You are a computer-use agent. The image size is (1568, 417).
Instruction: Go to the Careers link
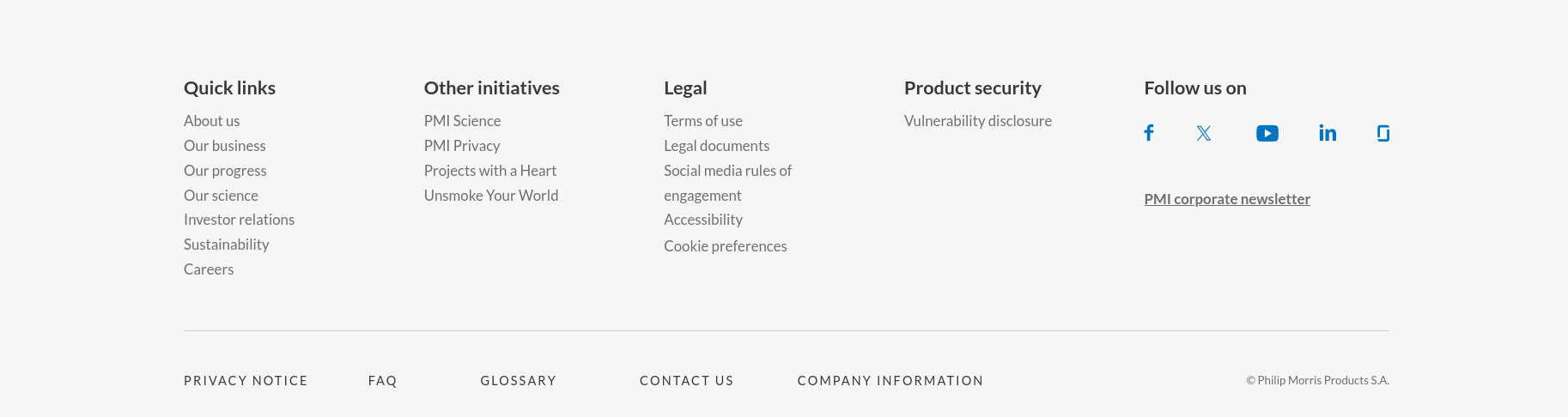[209, 269]
